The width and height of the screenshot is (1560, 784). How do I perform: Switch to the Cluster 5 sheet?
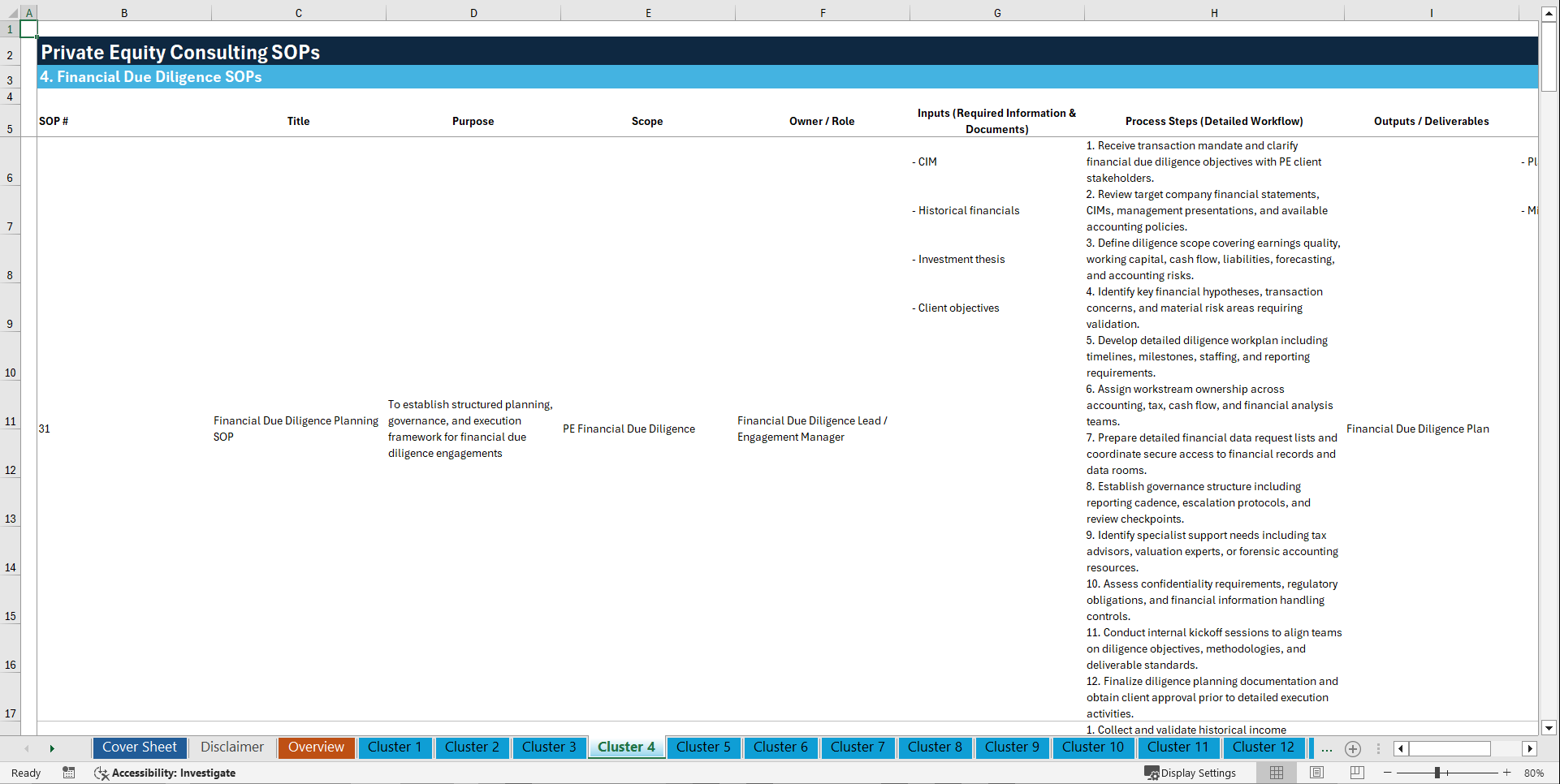[703, 747]
